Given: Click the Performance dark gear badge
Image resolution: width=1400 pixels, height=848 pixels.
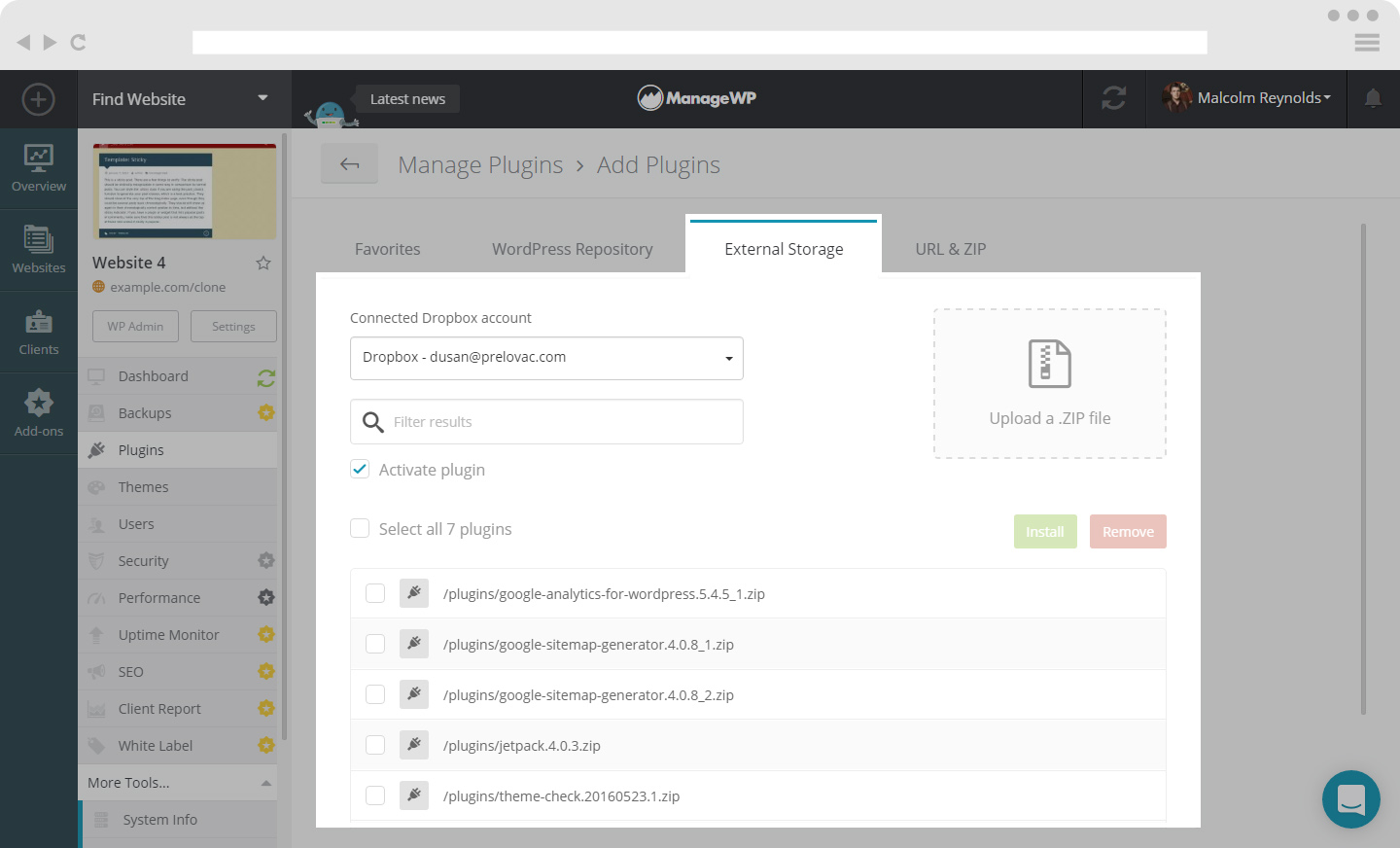Looking at the screenshot, I should (266, 598).
